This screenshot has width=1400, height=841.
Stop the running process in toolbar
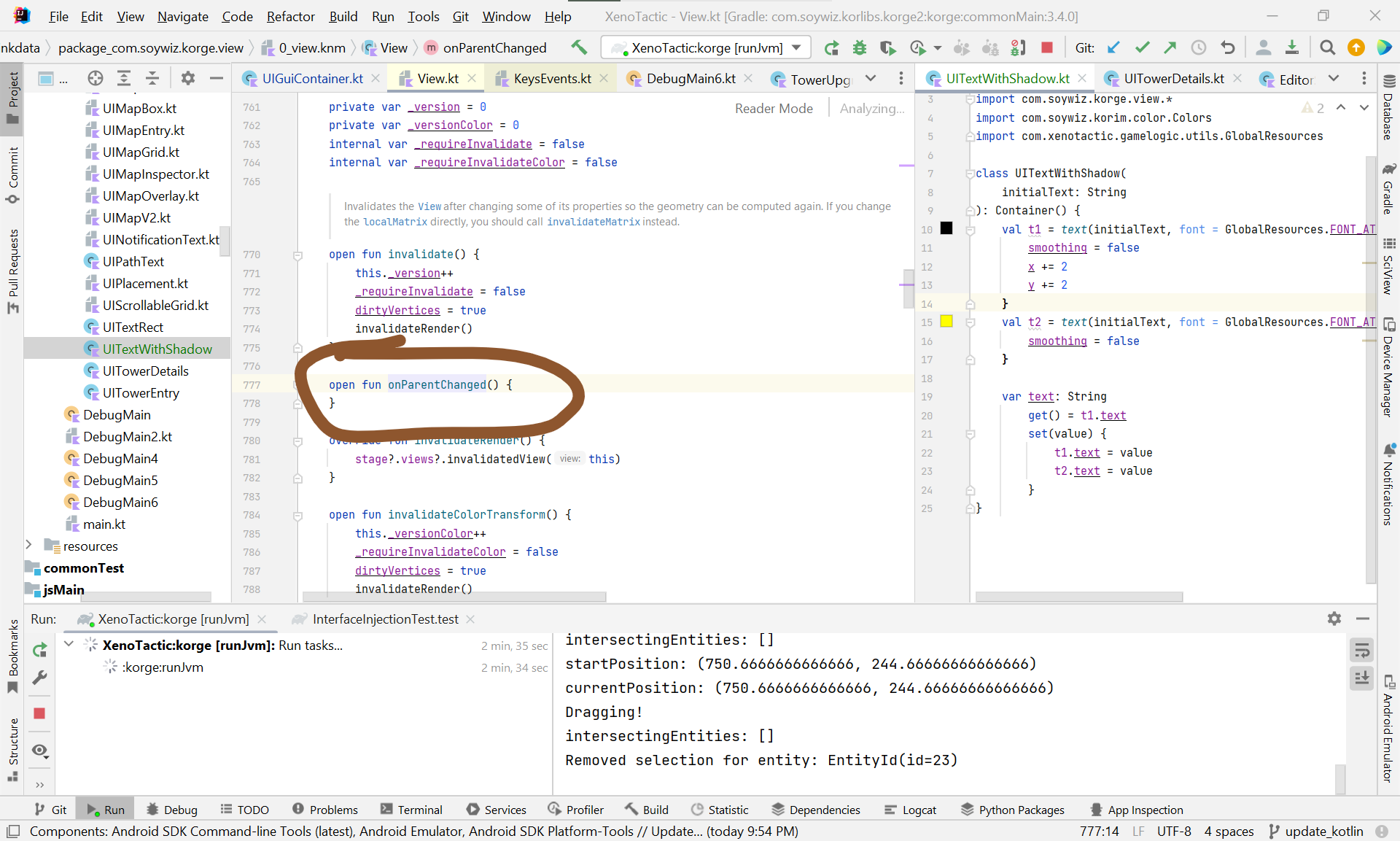(x=1047, y=48)
